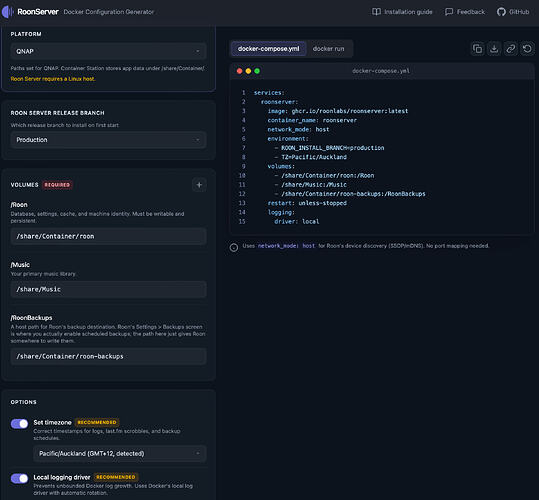Click the RoonServer logo icon
This screenshot has width=539, height=500.
7,12
